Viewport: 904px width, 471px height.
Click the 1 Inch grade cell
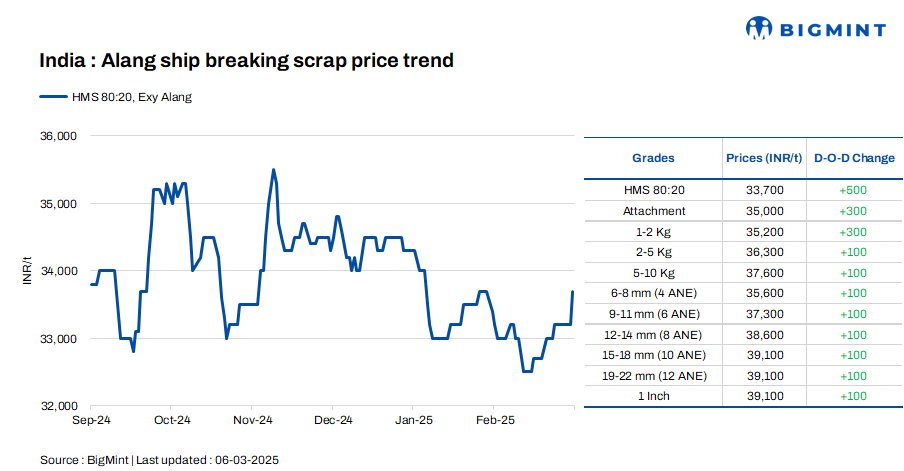coord(653,397)
